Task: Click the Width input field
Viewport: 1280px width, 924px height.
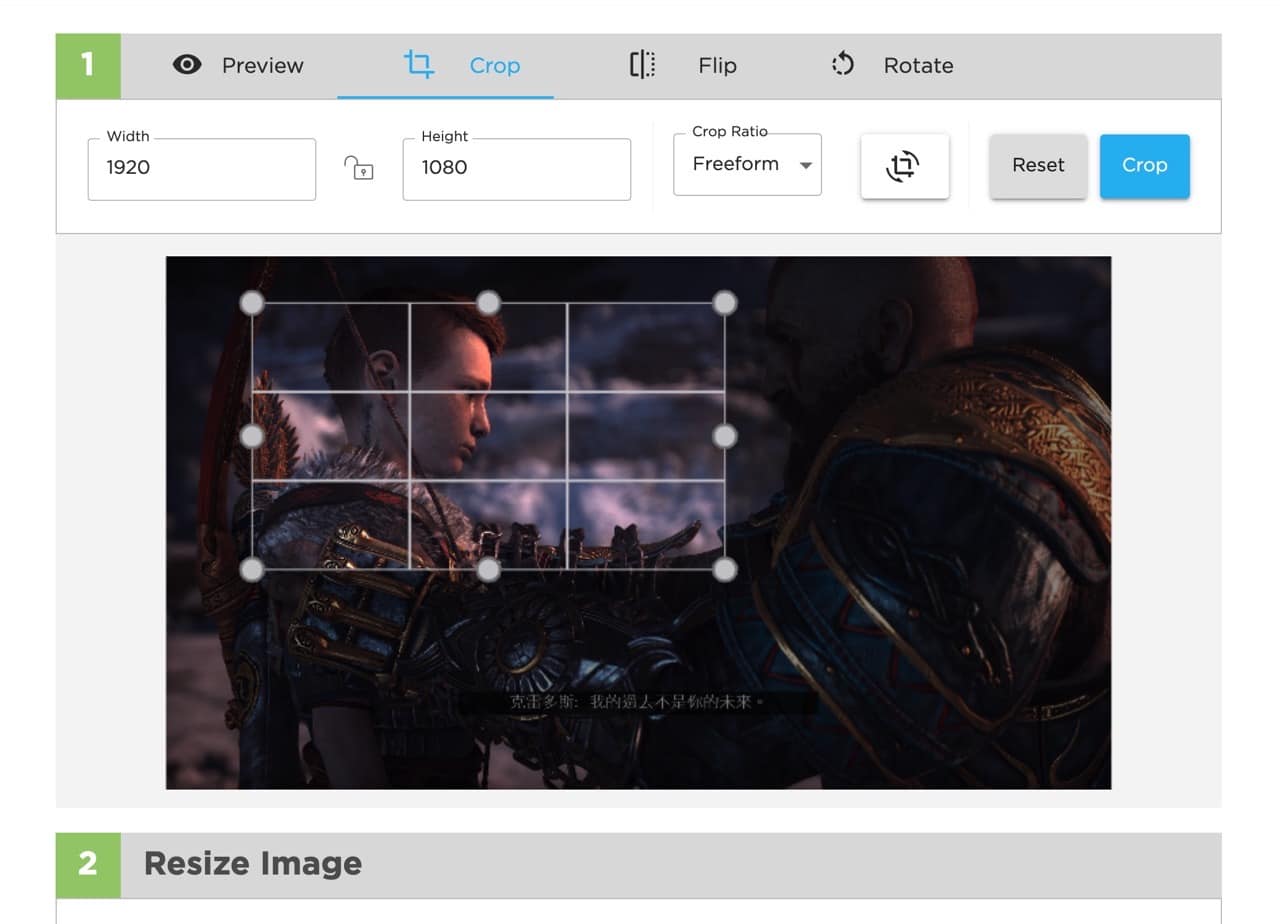Action: click(202, 169)
